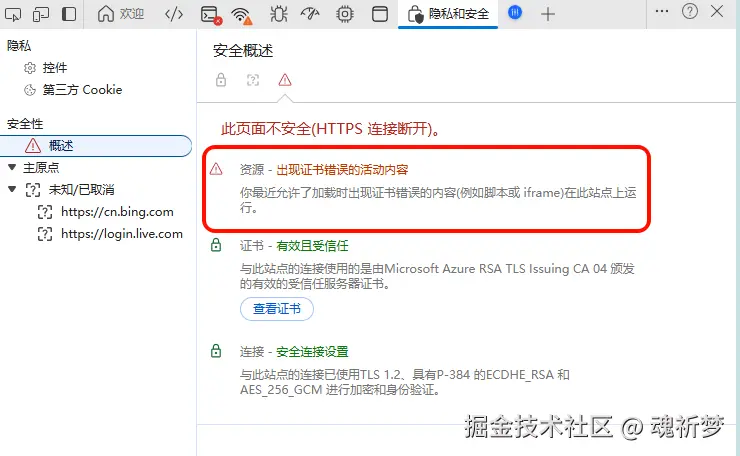Click the 此页面不安全 warning heading
The width and height of the screenshot is (740, 456).
(330, 128)
